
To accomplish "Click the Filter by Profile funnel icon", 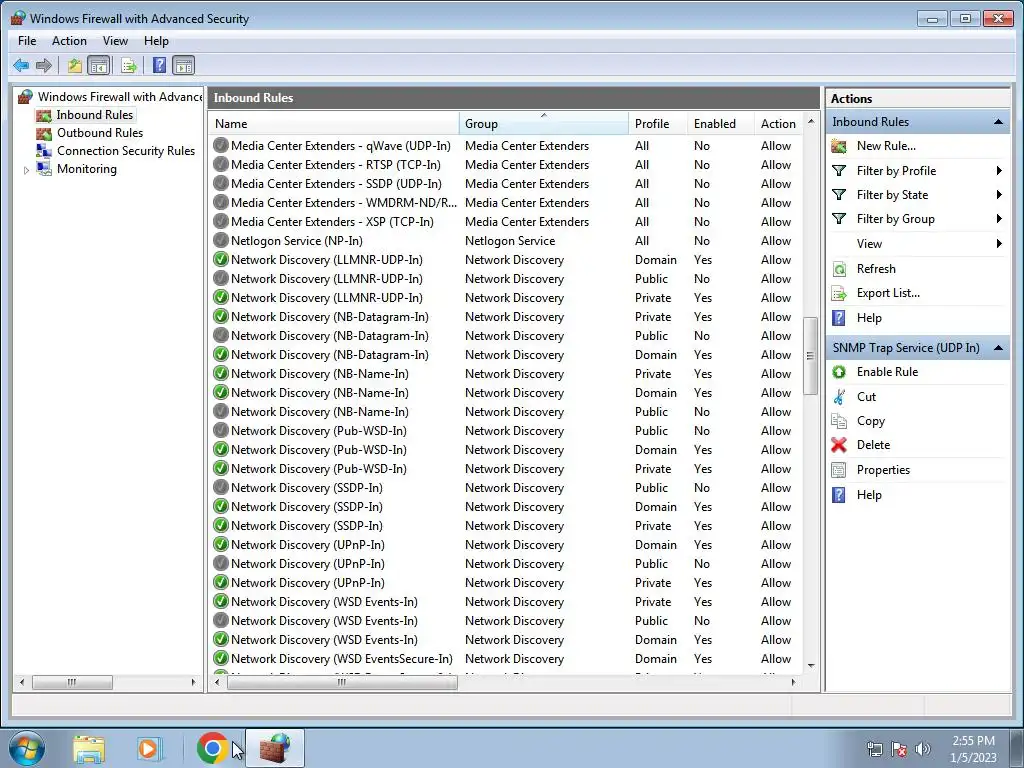I will tap(839, 170).
